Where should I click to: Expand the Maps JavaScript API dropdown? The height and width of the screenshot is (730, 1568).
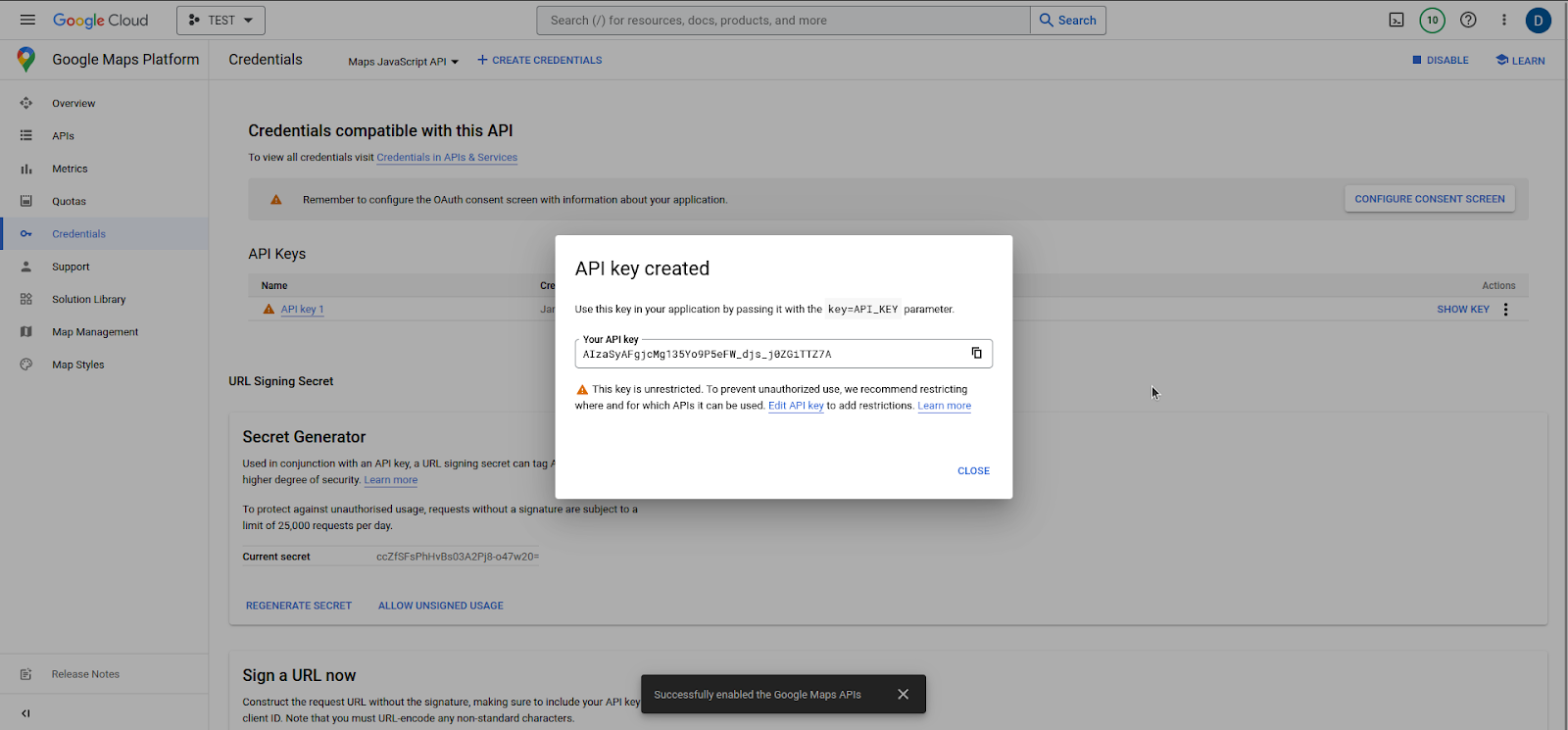[x=403, y=61]
